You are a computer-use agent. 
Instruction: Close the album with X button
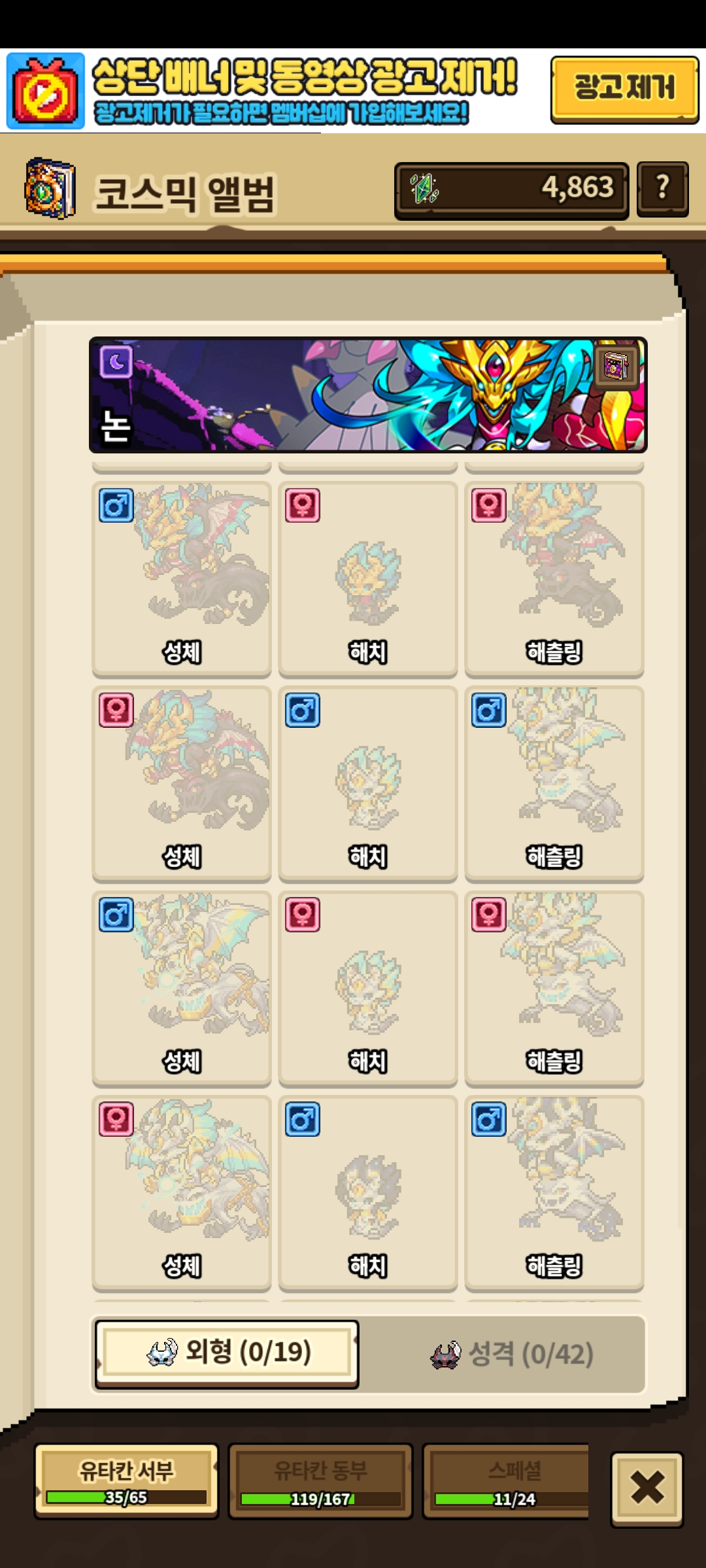647,1488
